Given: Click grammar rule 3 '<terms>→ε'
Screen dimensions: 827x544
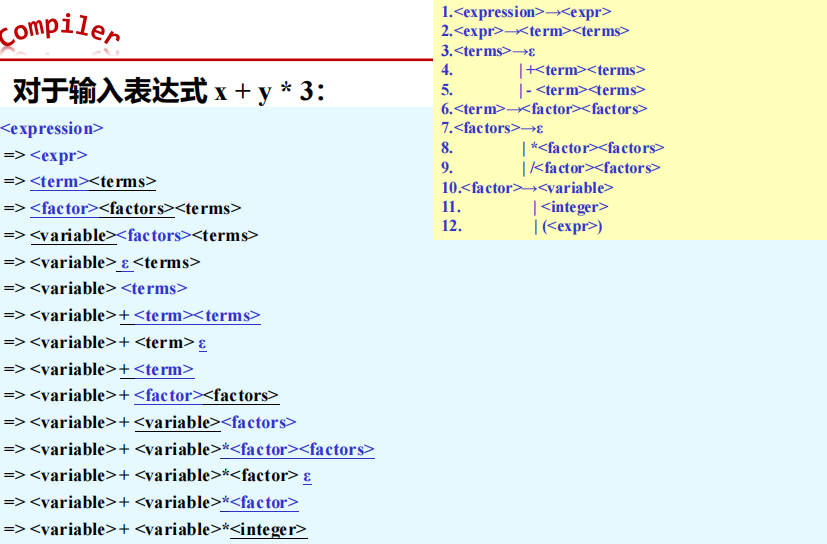Looking at the screenshot, I should (488, 51).
